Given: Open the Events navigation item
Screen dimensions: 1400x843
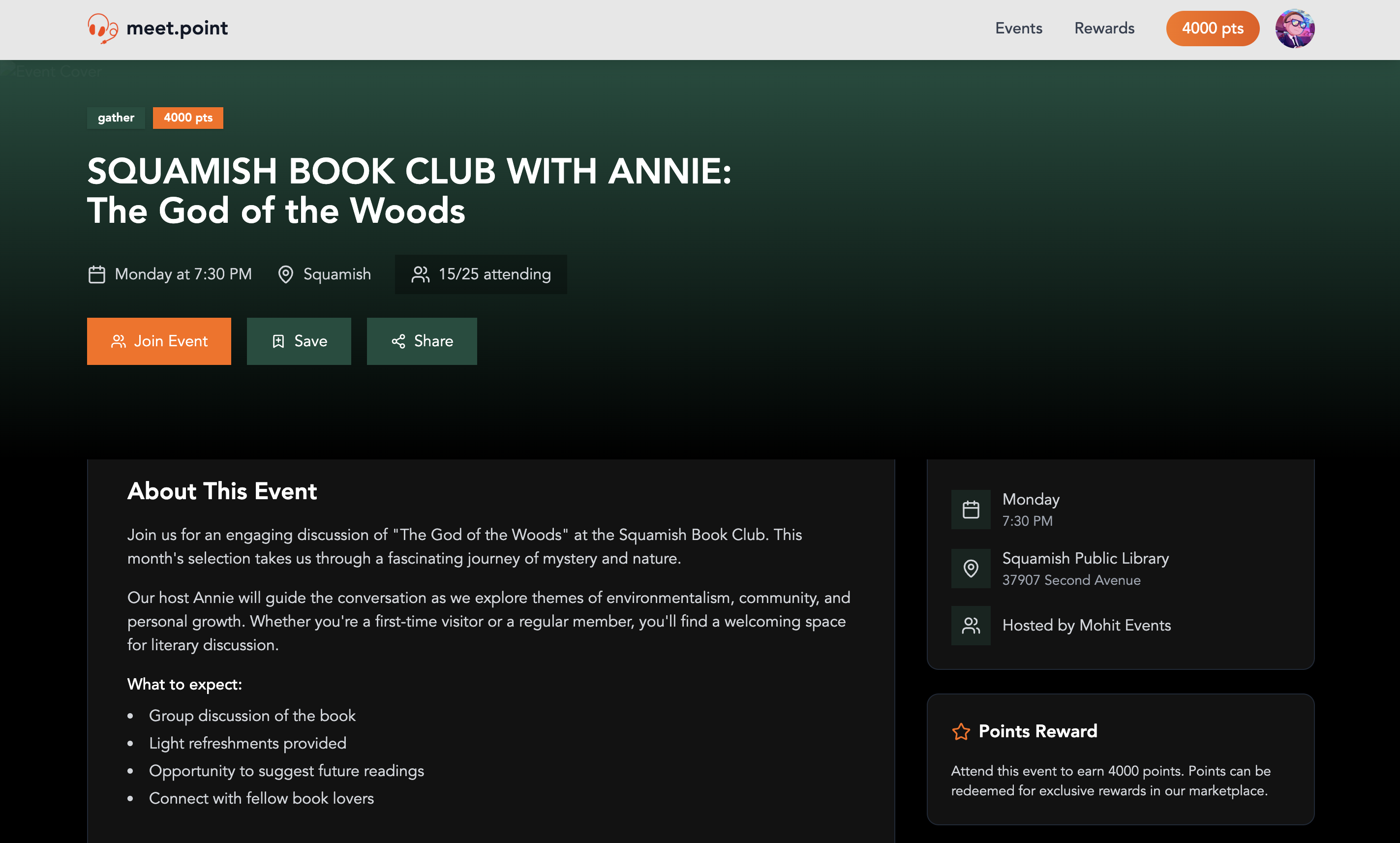Looking at the screenshot, I should [1018, 29].
